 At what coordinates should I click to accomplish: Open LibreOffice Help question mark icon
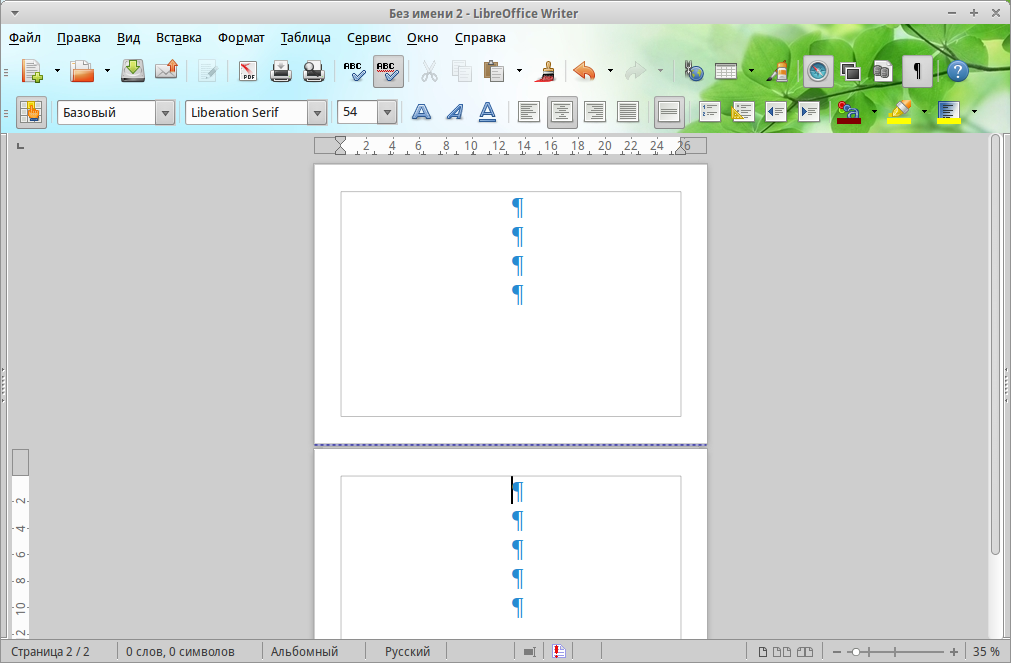point(957,71)
